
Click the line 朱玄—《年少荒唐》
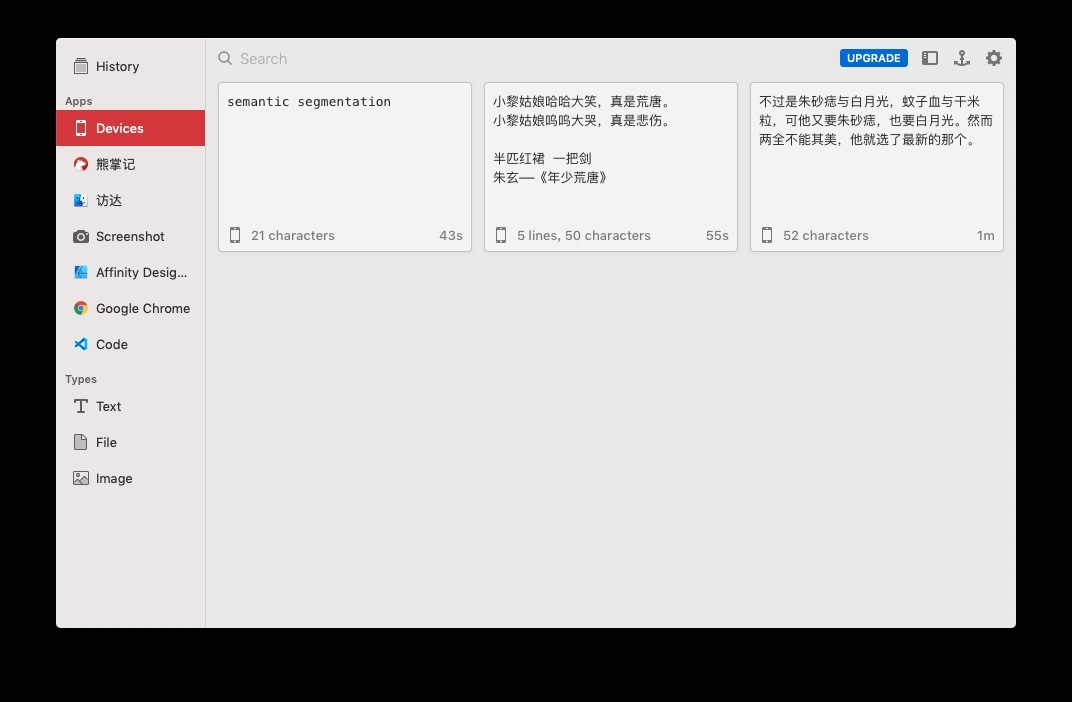(550, 178)
